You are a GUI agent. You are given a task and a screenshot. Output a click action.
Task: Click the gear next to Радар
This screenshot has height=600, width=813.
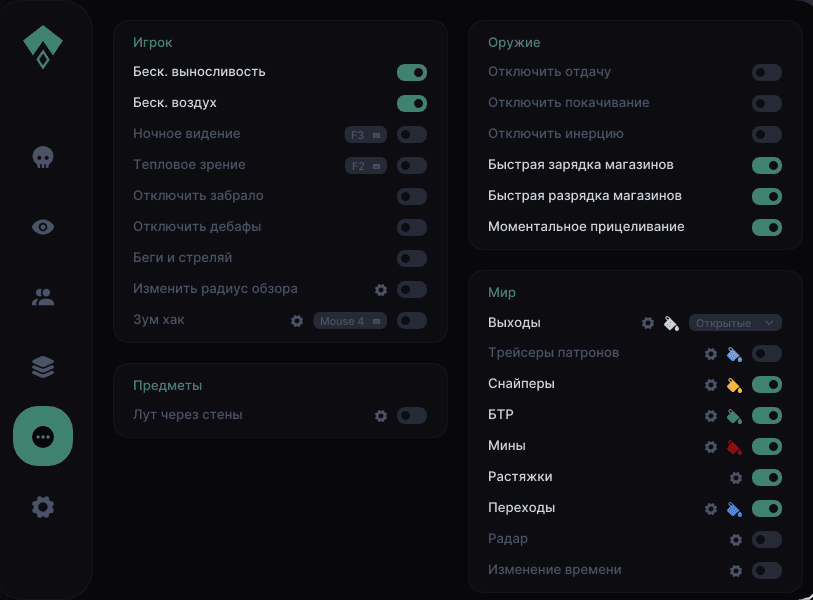pyautogui.click(x=736, y=540)
